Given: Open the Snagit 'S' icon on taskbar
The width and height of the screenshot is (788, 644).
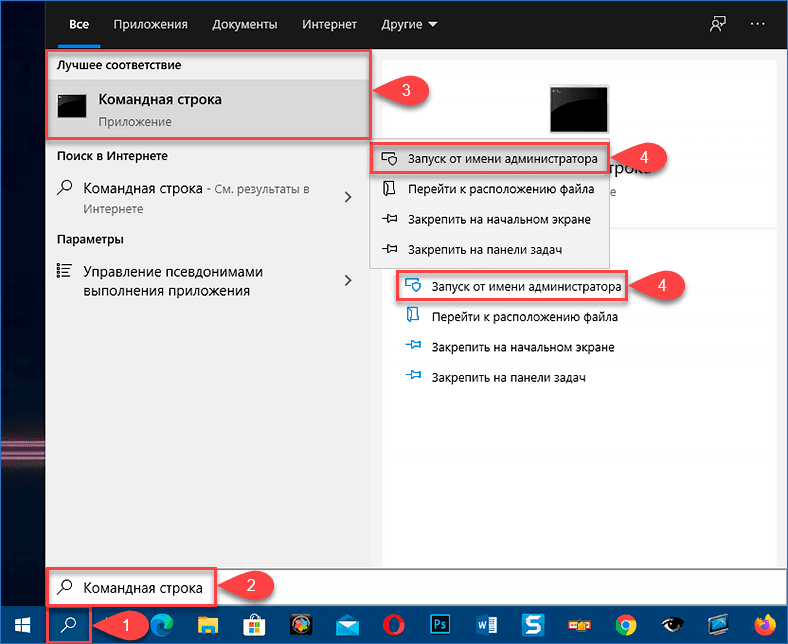Looking at the screenshot, I should click(533, 625).
